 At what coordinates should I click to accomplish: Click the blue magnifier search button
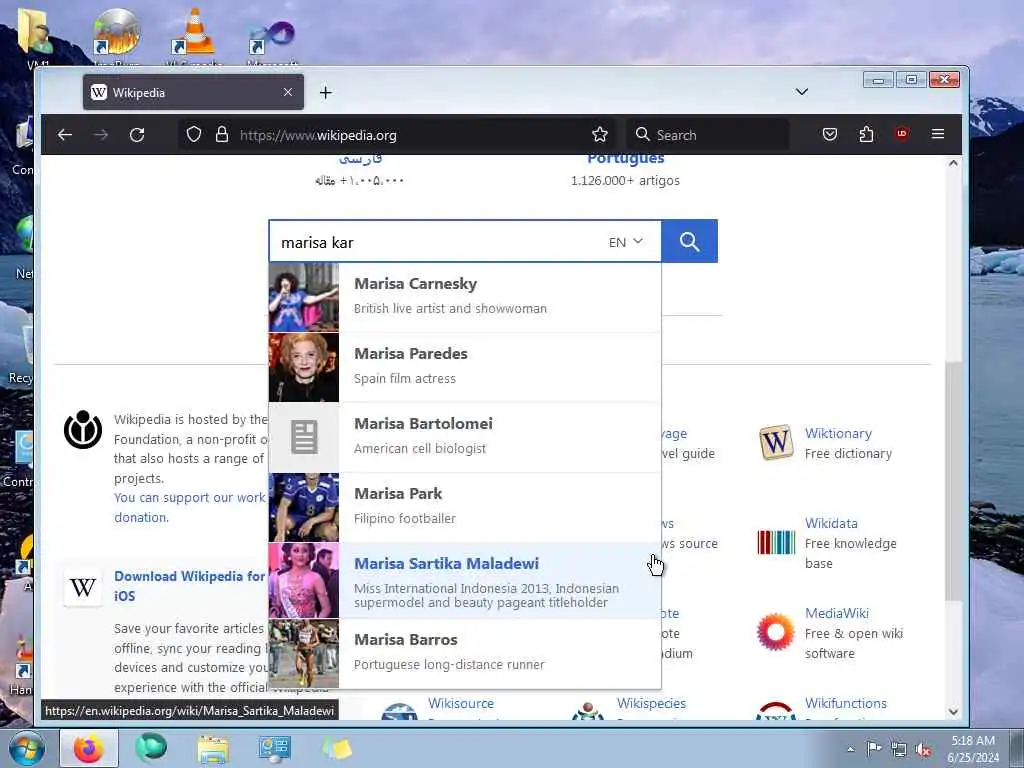pyautogui.click(x=690, y=242)
